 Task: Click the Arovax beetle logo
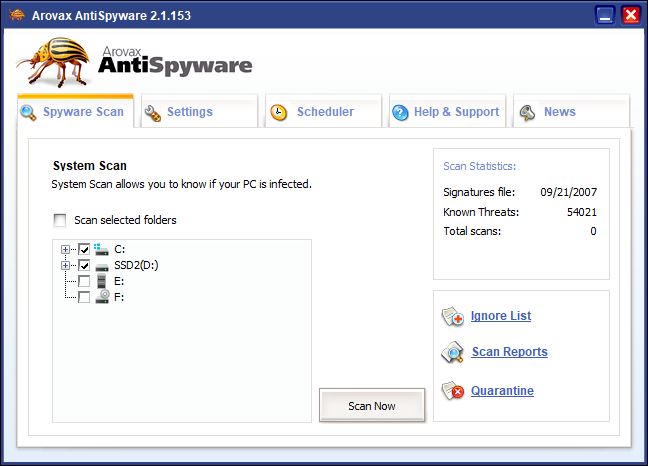point(54,62)
